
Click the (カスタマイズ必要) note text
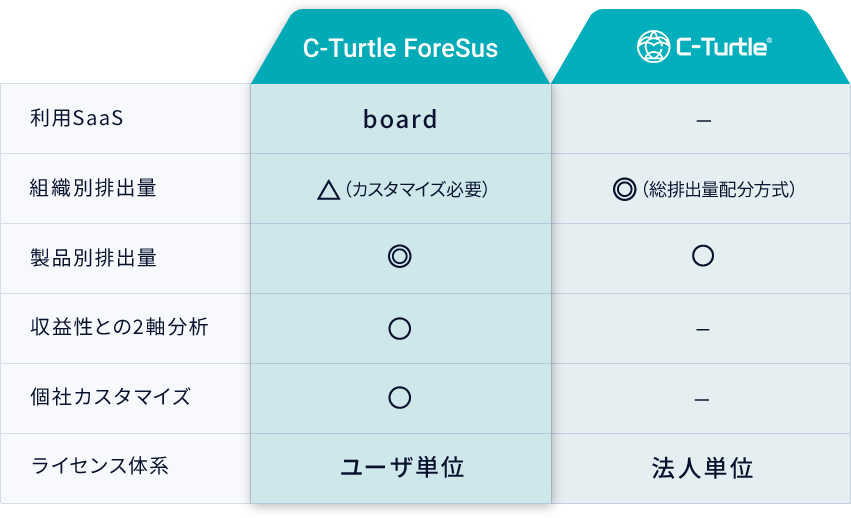416,189
